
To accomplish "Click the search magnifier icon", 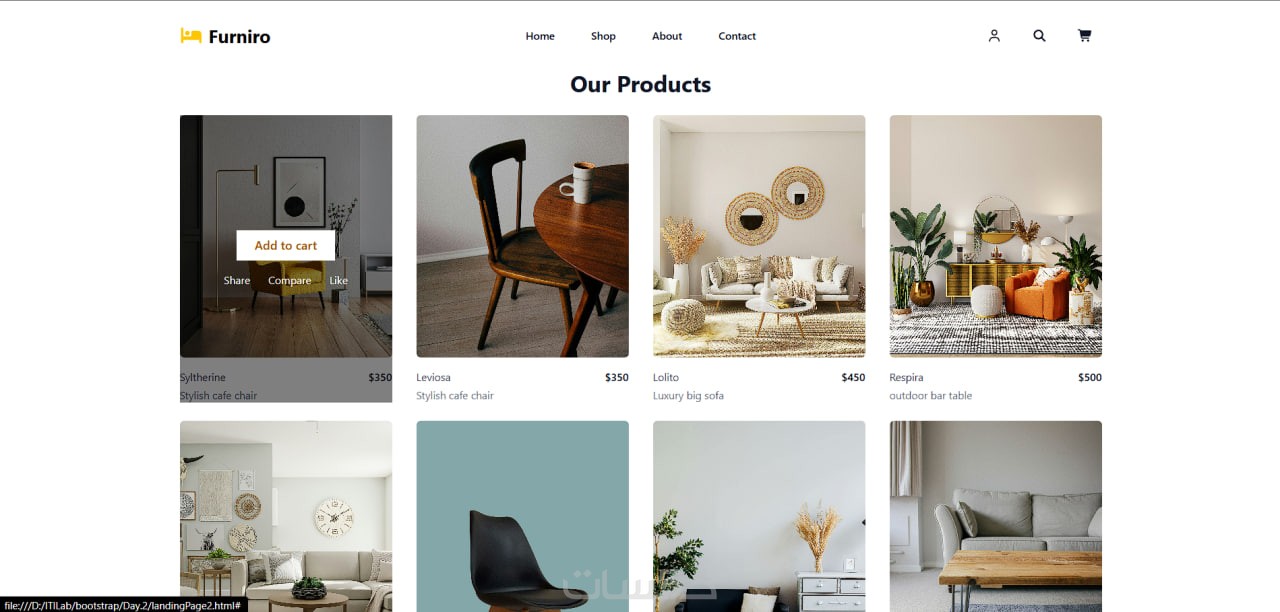I will point(1039,36).
